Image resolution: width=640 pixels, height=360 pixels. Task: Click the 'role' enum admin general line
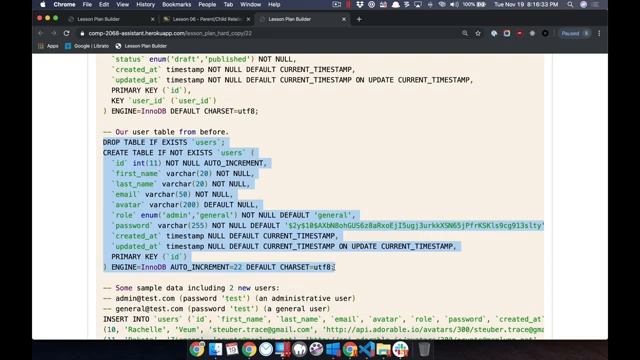(x=233, y=215)
